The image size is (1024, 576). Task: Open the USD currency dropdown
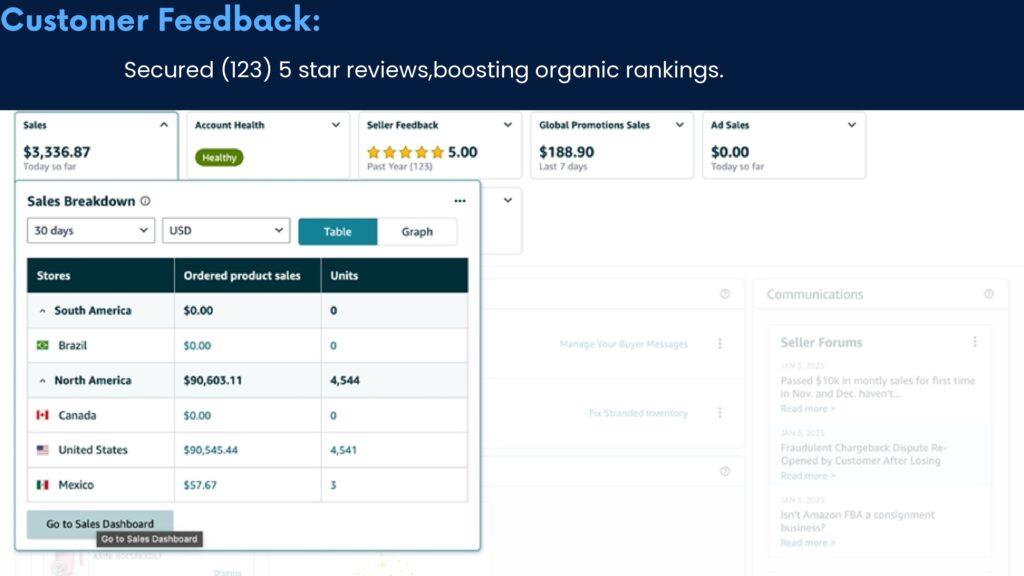point(226,231)
